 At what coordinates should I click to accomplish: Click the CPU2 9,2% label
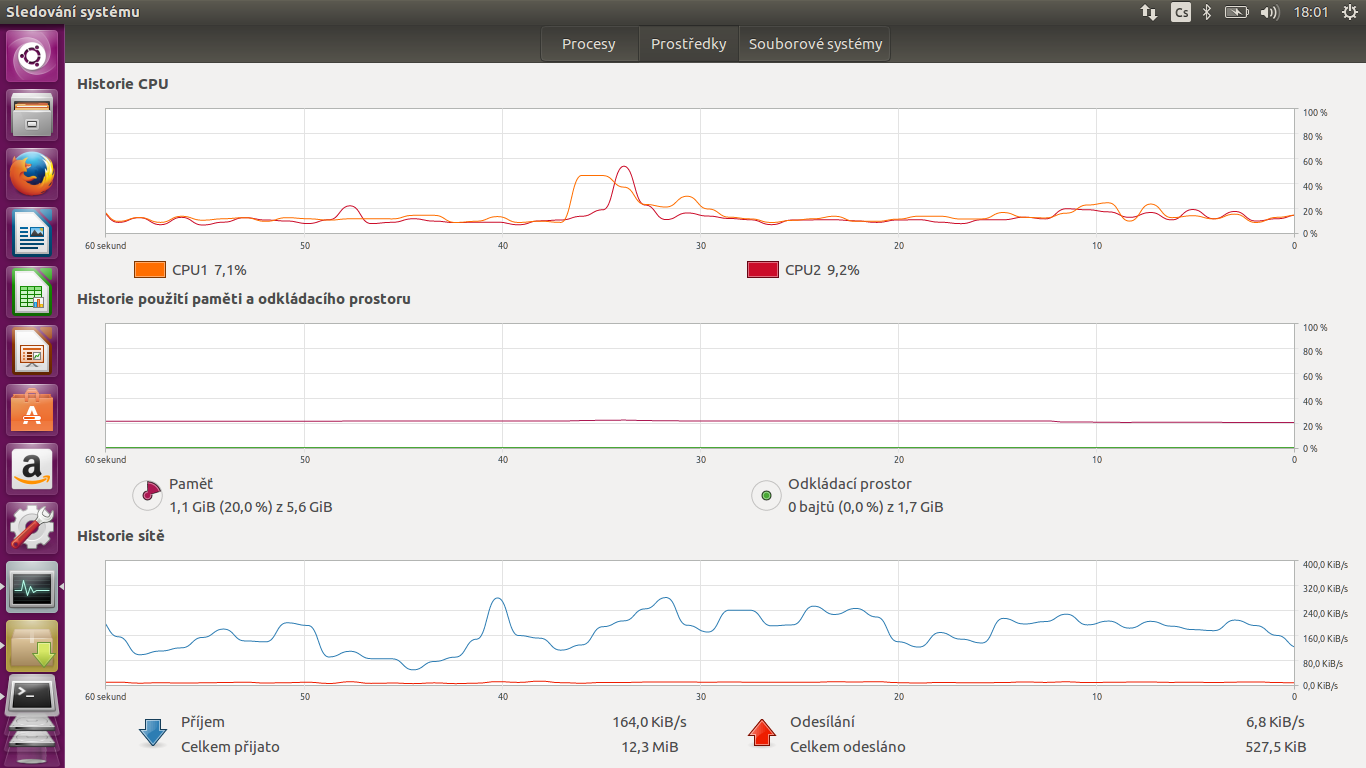click(x=822, y=269)
